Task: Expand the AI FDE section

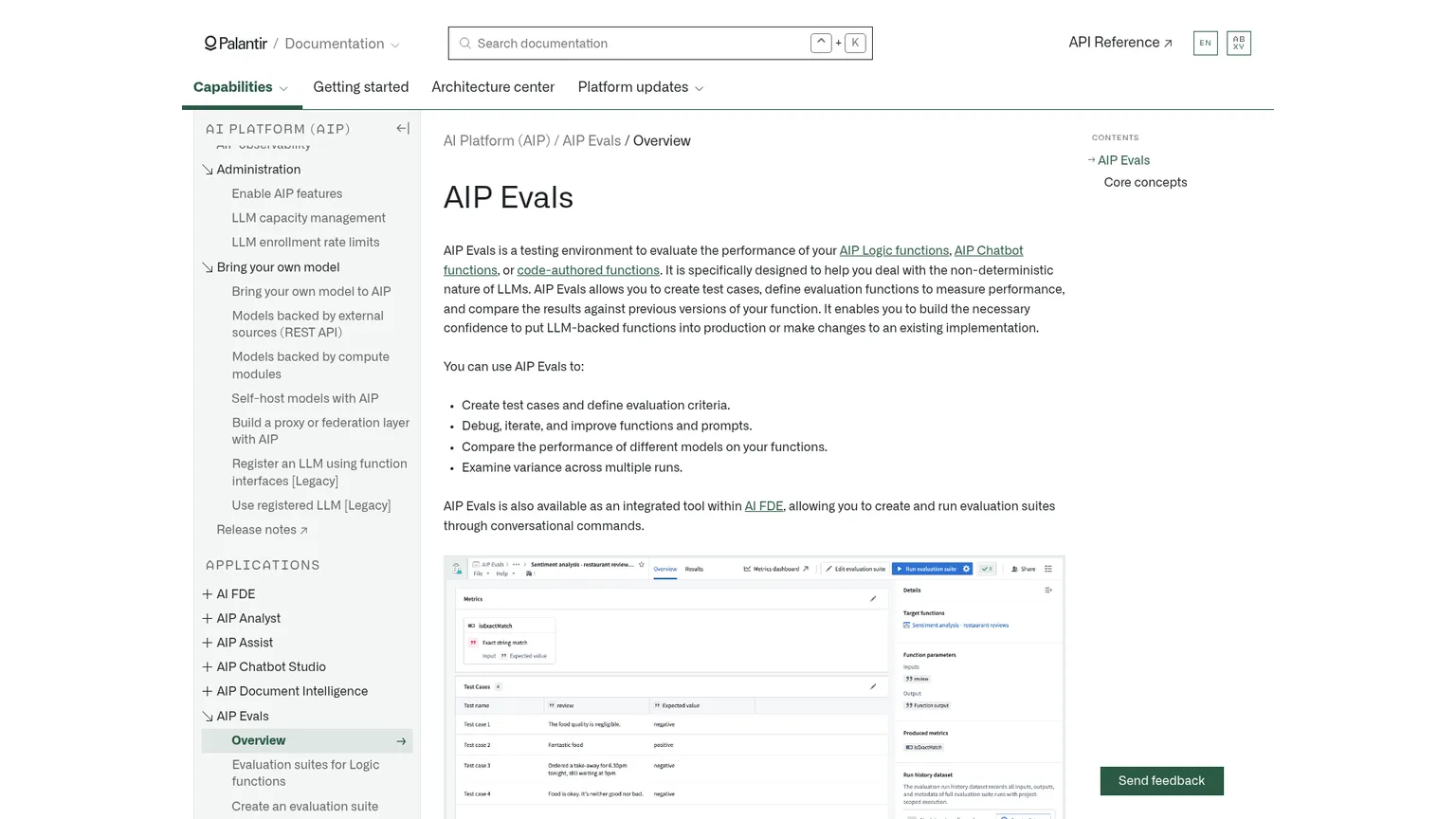Action: click(208, 594)
